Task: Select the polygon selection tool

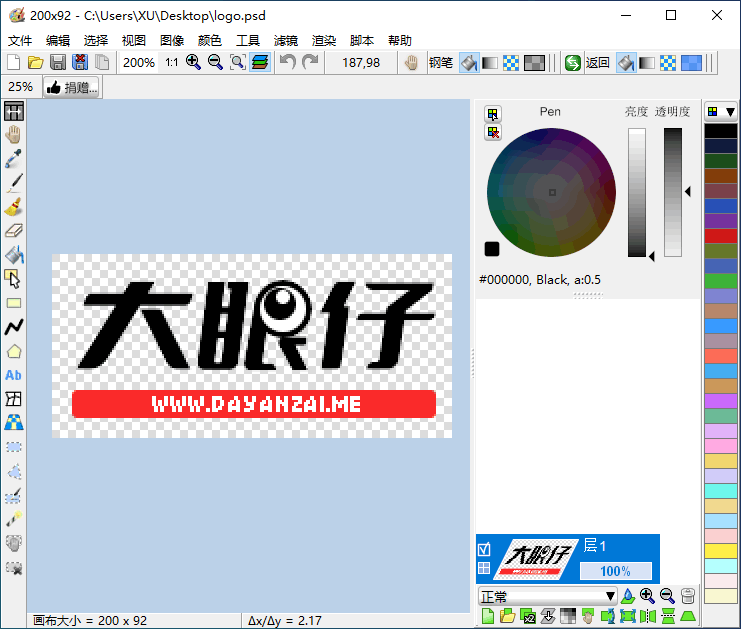Action: (14, 471)
